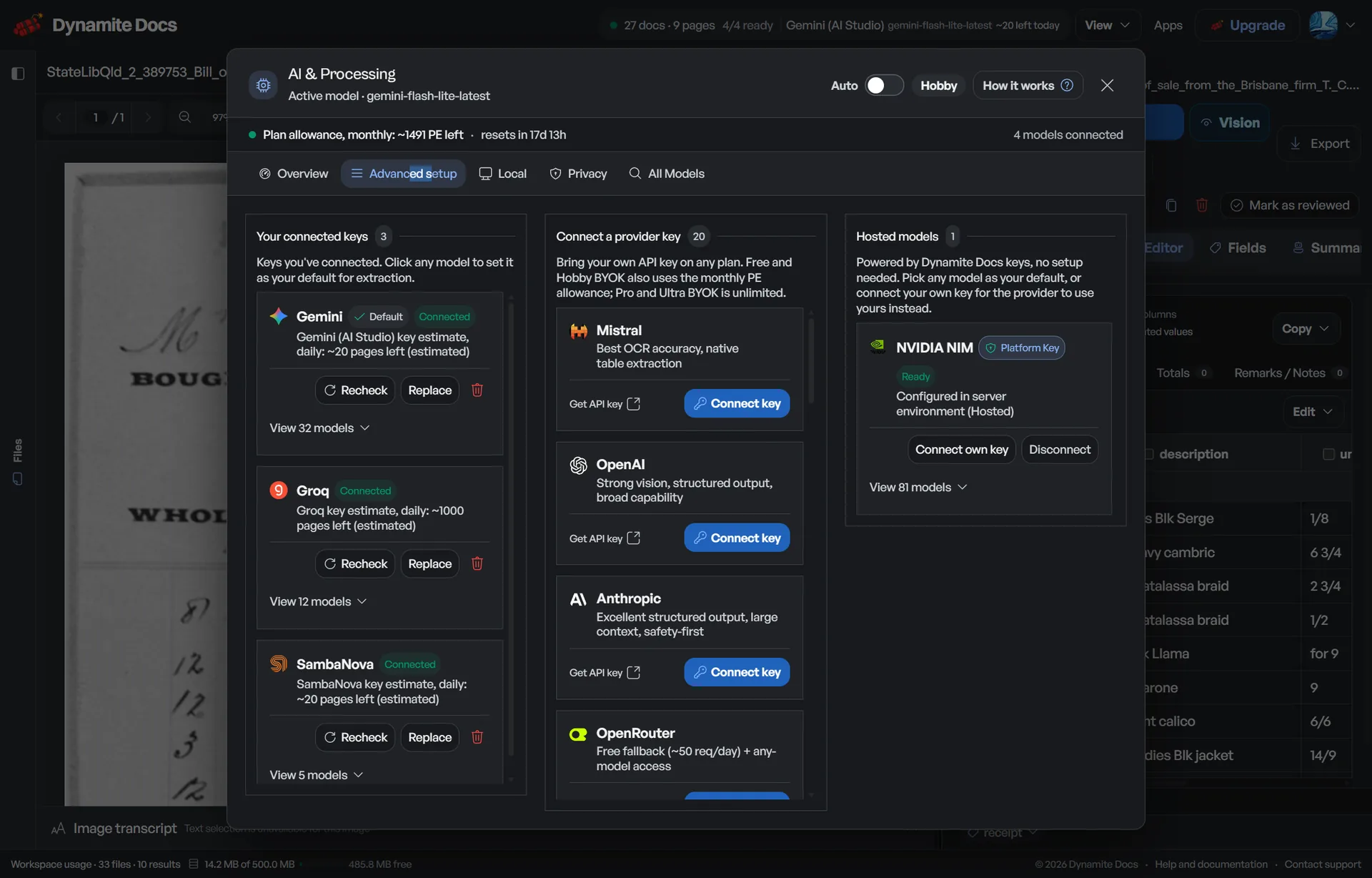Click Connect own key for NVIDIA NIM
This screenshot has height=878, width=1372.
coord(961,450)
